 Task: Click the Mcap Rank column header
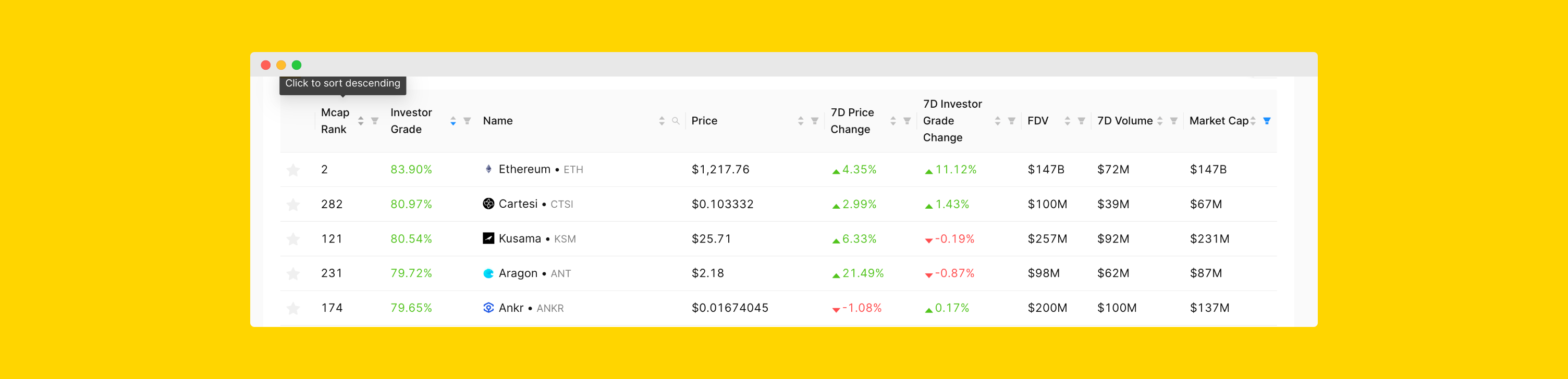coord(335,121)
